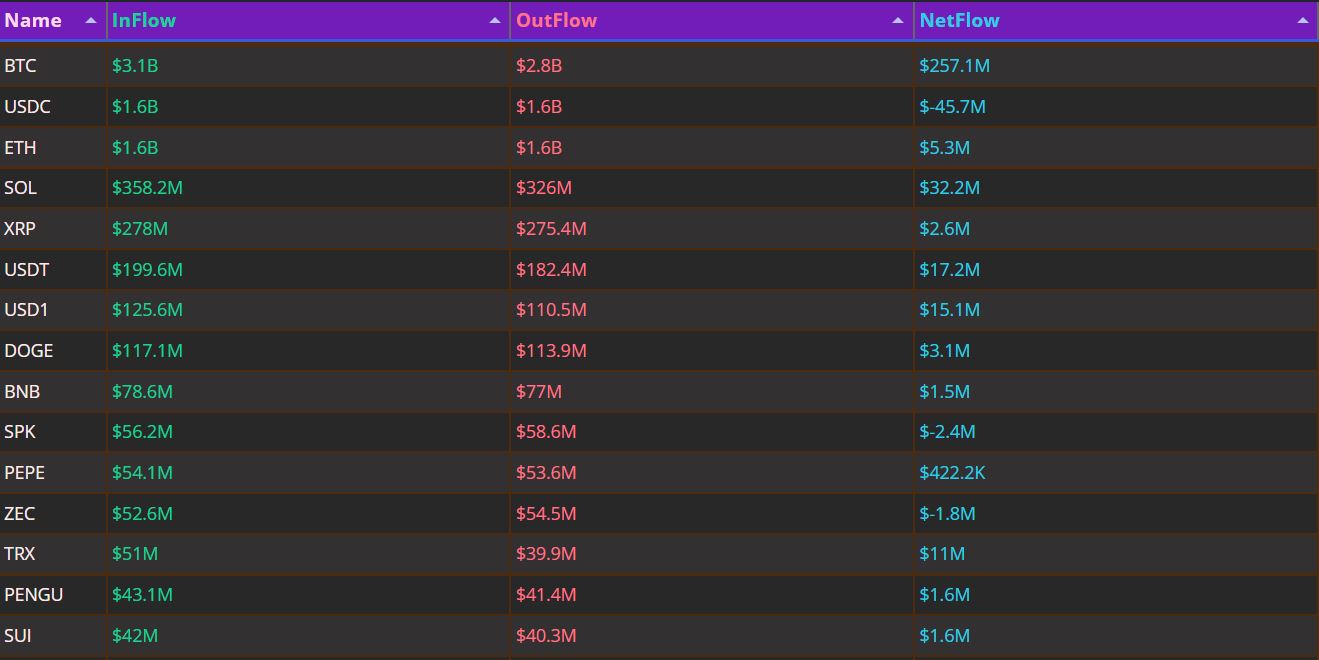Click BTC netflow value $257.1M
Screen dimensions: 1319x660
954,66
